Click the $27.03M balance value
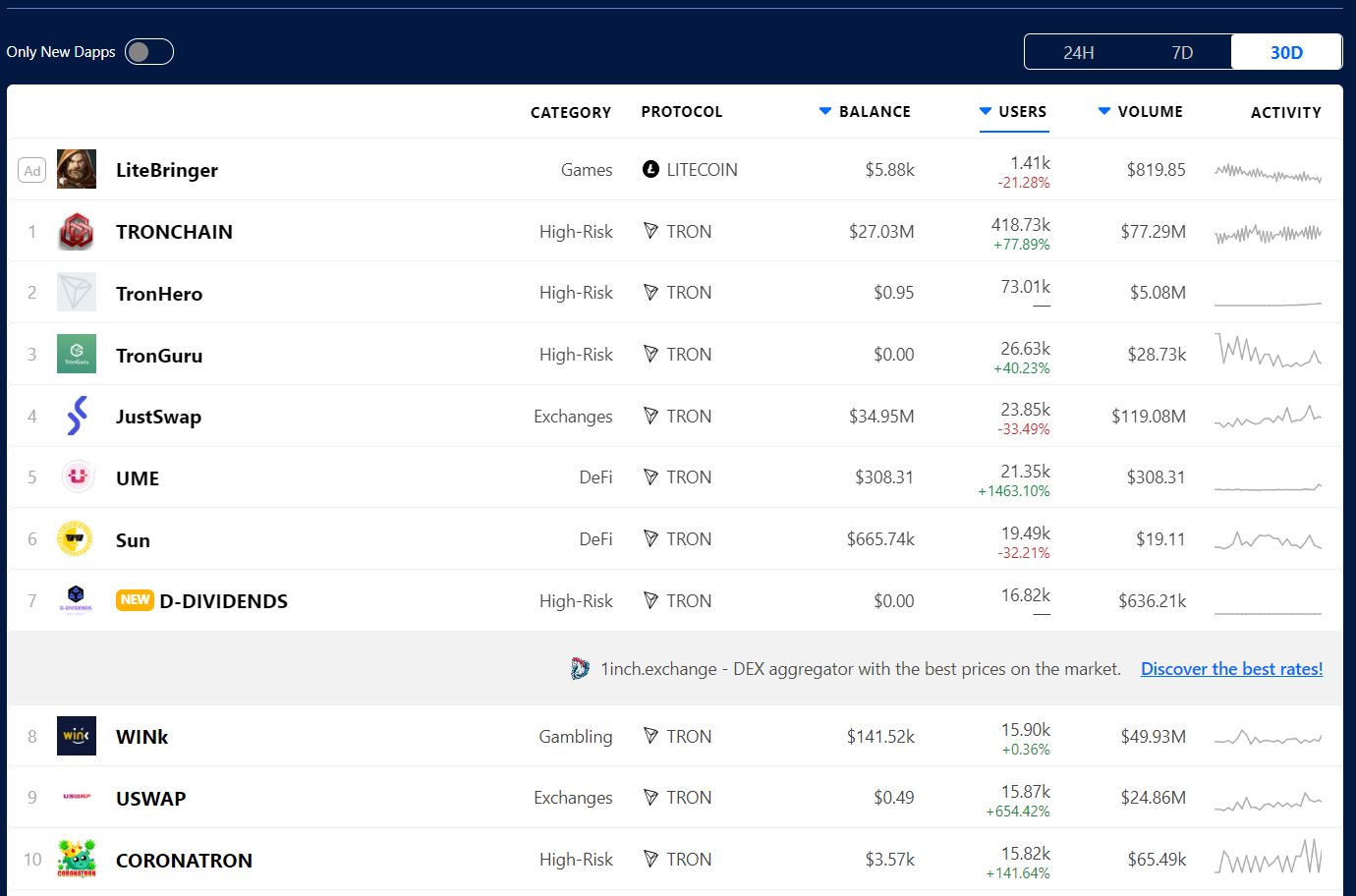This screenshot has width=1356, height=896. [x=881, y=232]
